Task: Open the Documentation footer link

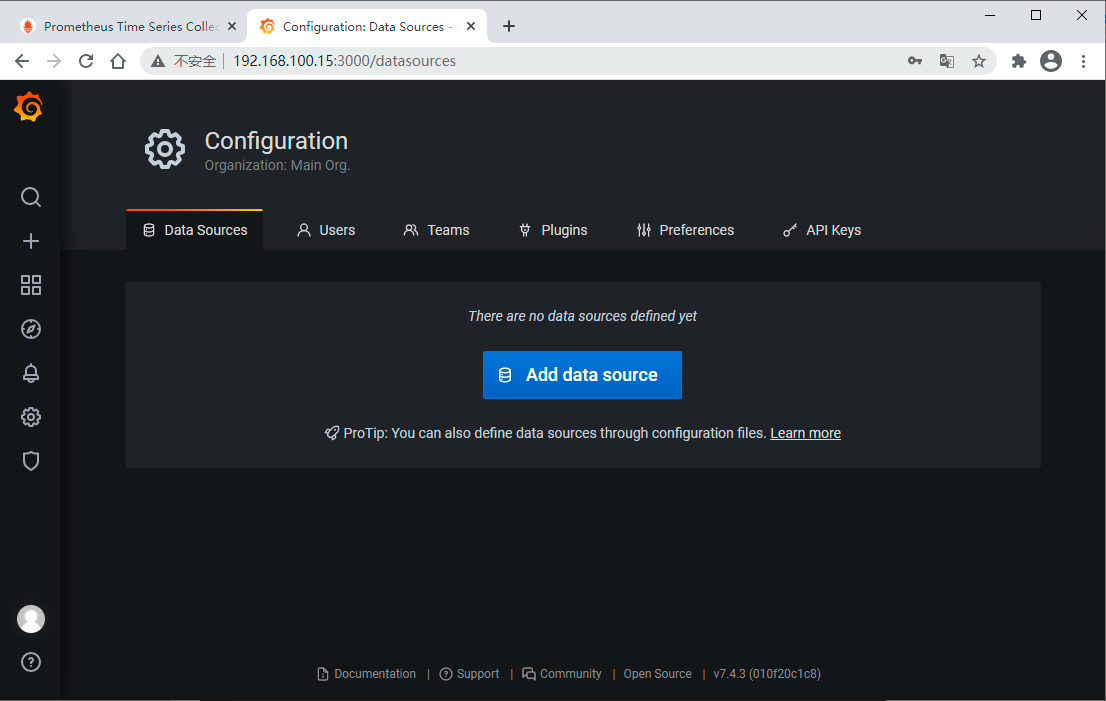Action: (x=366, y=674)
